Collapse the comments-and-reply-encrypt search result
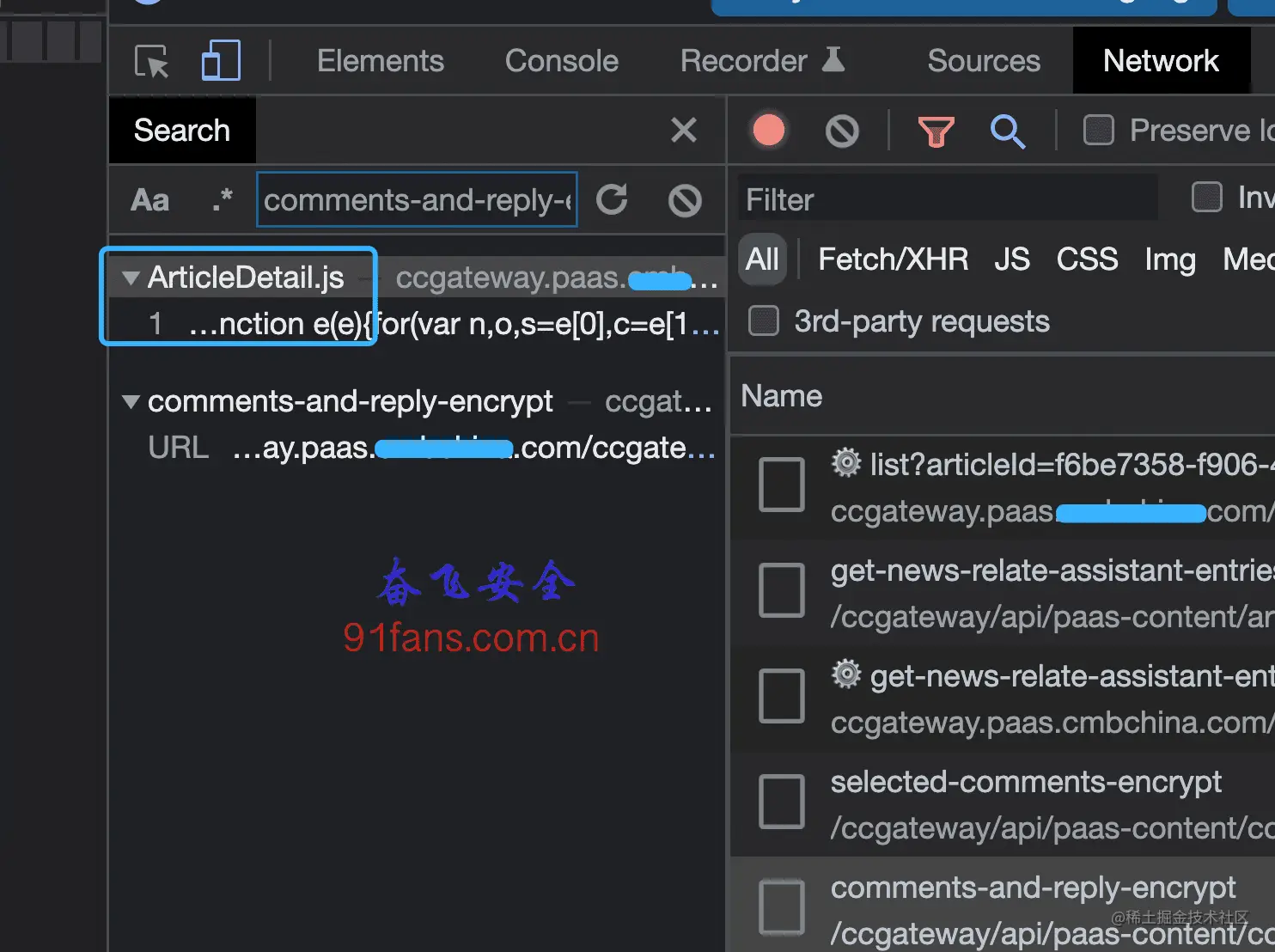 tap(131, 401)
